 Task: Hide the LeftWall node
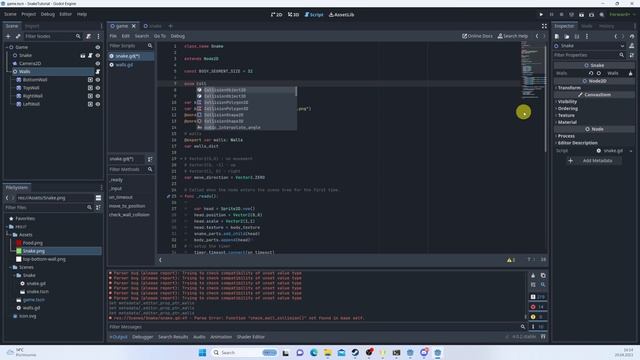(x=98, y=104)
